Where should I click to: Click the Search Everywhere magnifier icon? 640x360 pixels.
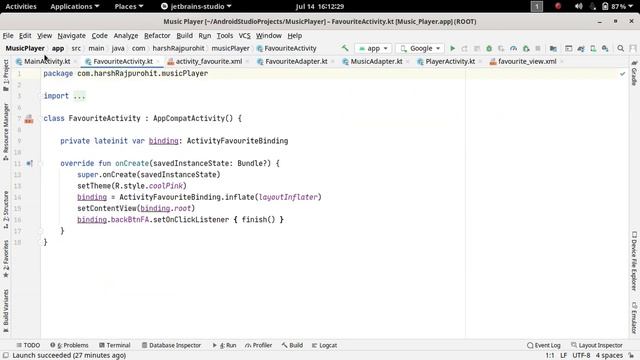pos(620,48)
